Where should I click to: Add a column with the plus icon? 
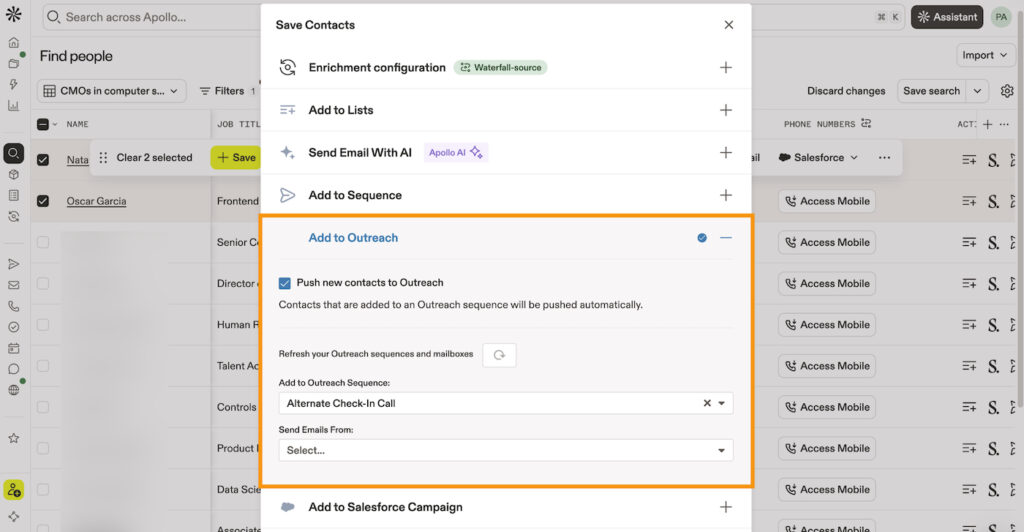click(x=987, y=124)
